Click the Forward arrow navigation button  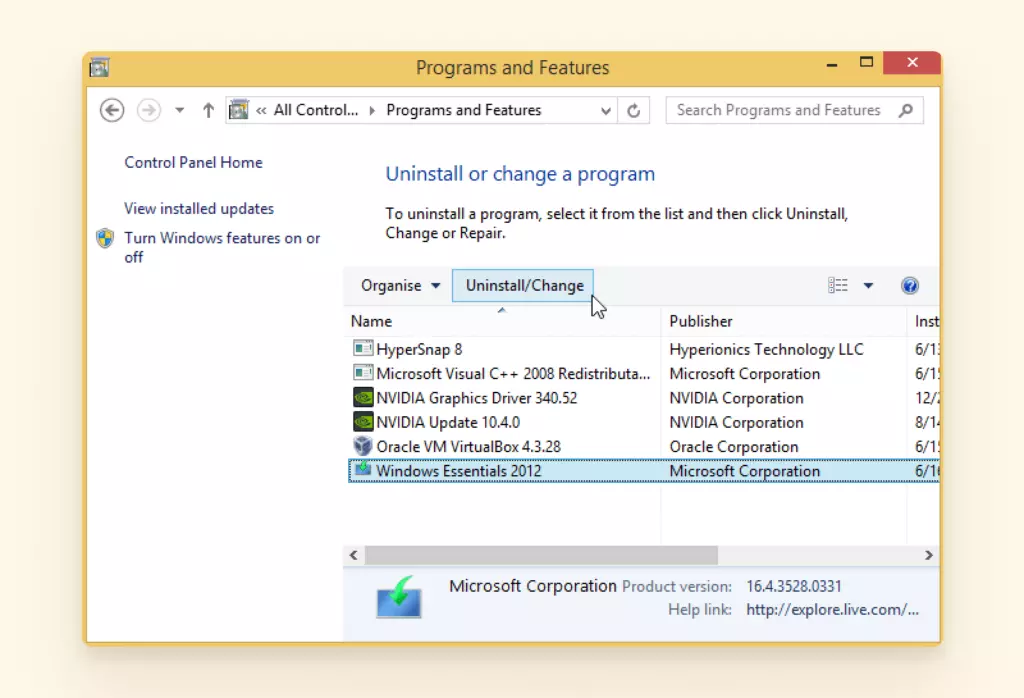(149, 110)
